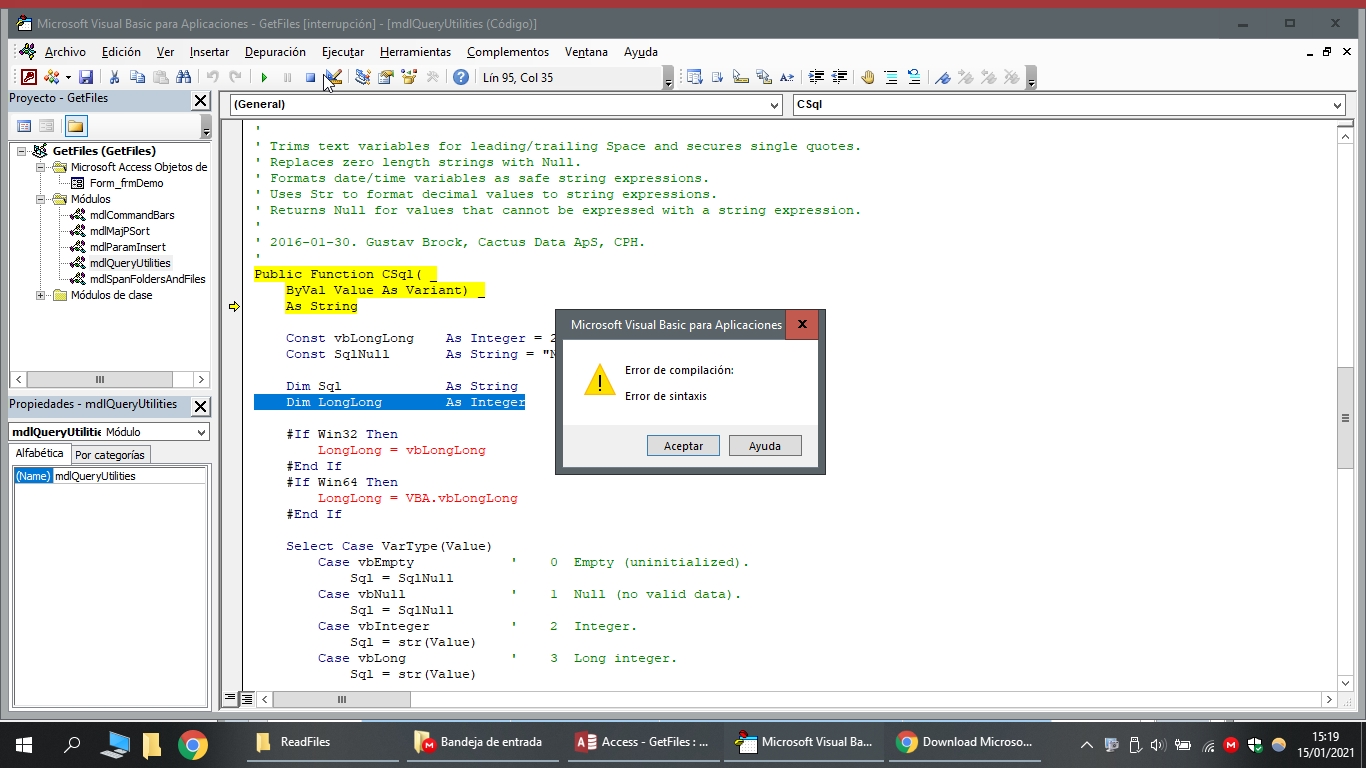Open the Object Browser toolbar icon
The width and height of the screenshot is (1366, 768).
(x=408, y=77)
